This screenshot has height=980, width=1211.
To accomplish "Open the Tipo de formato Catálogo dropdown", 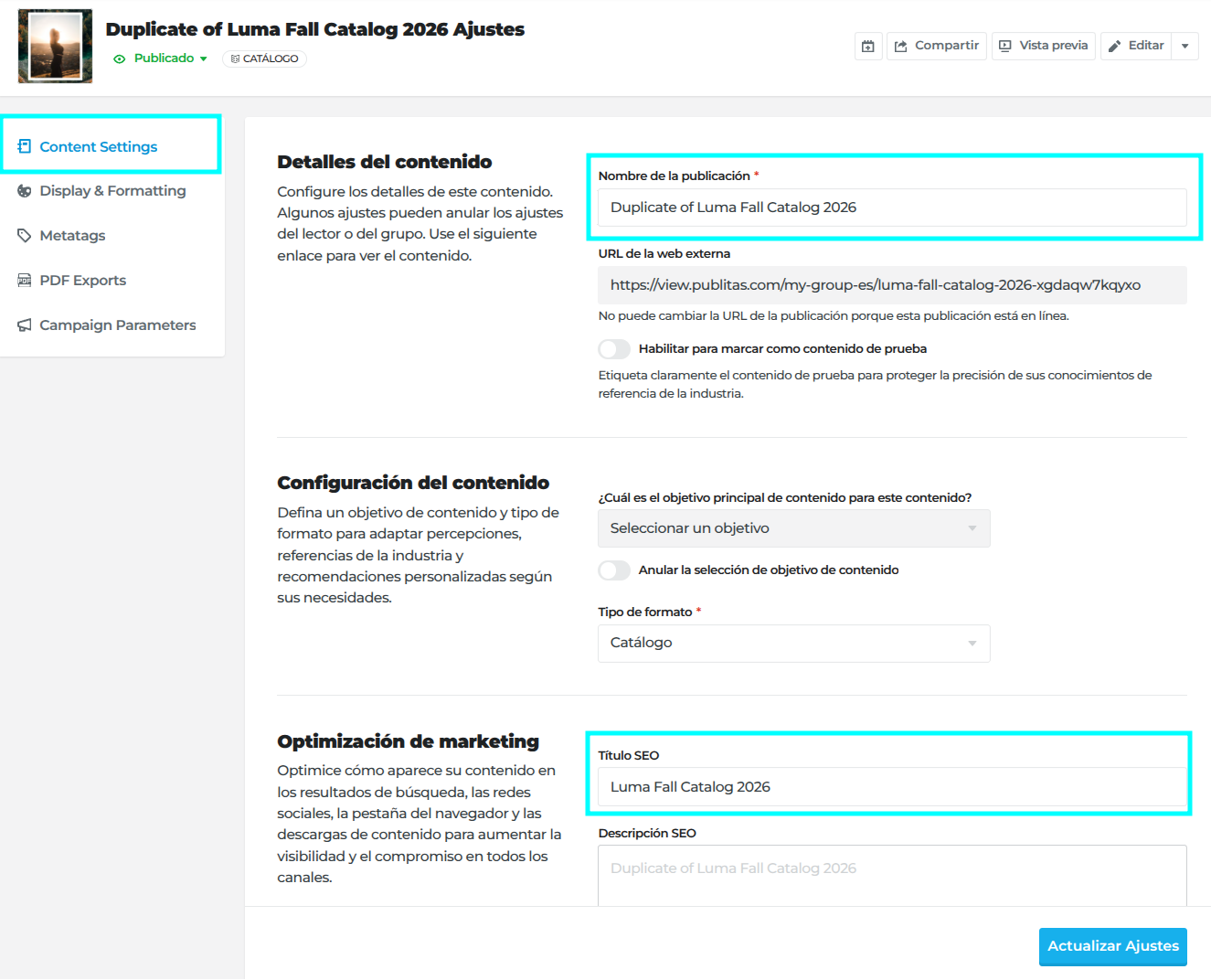I will pyautogui.click(x=793, y=644).
